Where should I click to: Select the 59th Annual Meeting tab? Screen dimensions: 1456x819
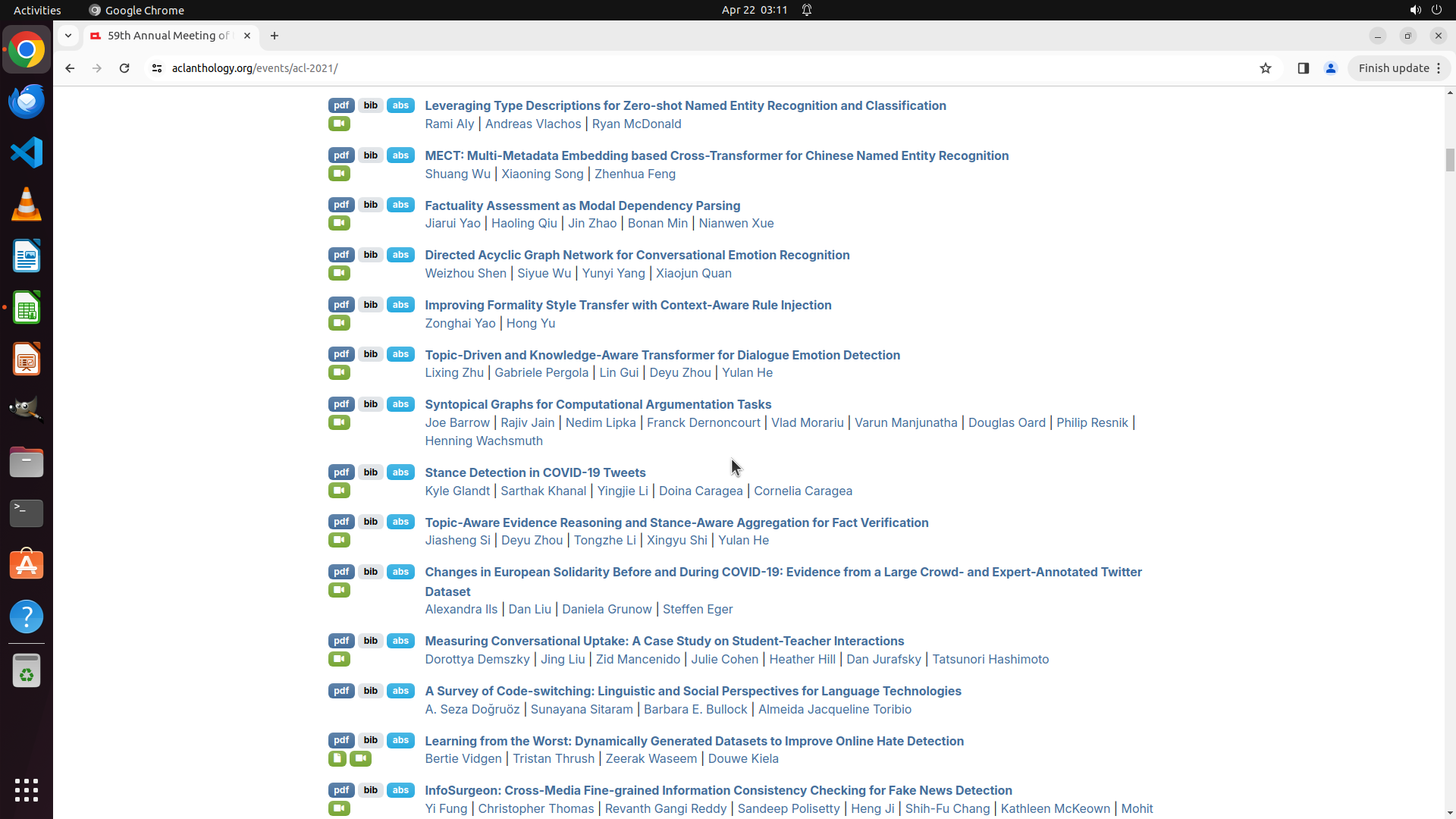point(167,36)
